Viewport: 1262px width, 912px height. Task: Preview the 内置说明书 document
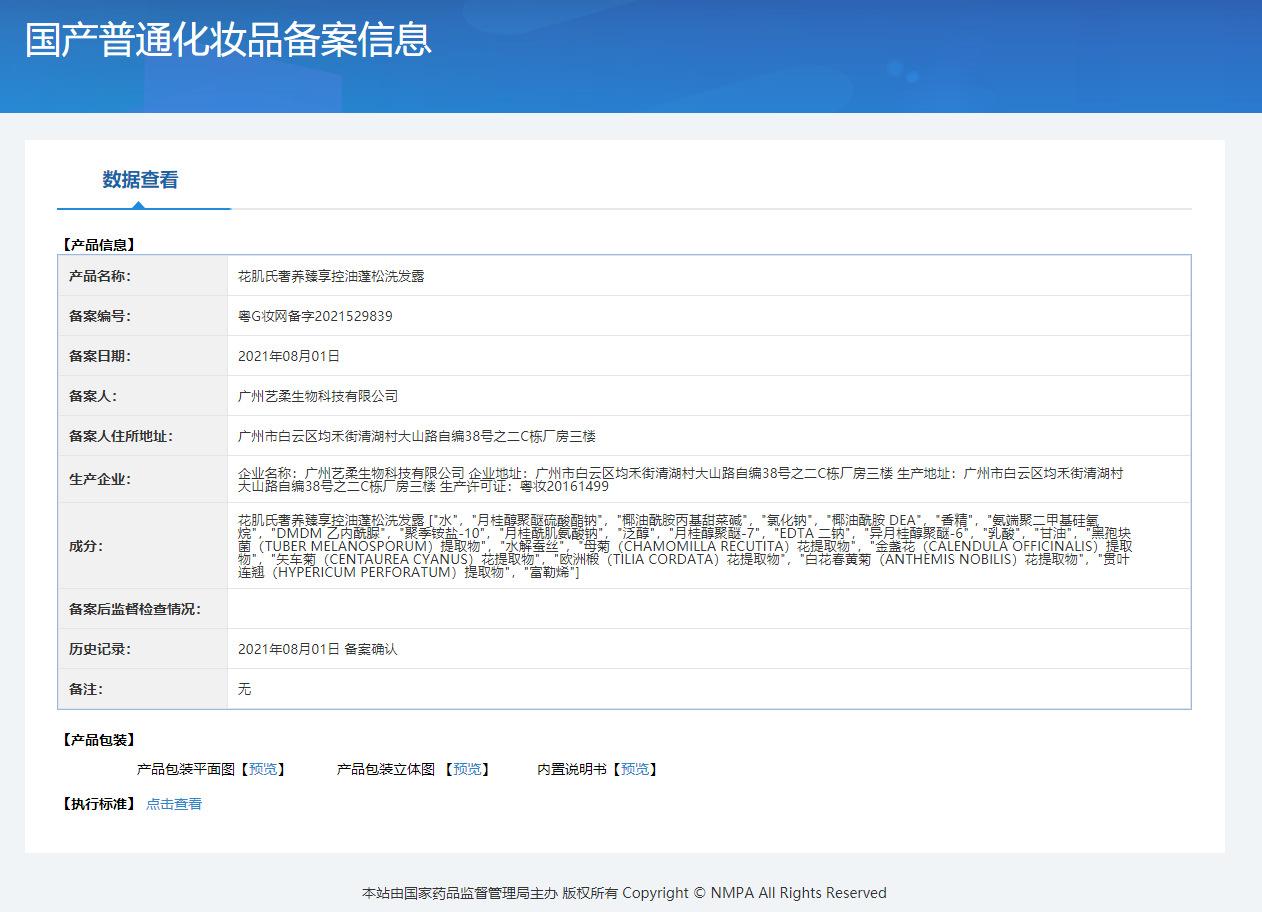pyautogui.click(x=634, y=769)
